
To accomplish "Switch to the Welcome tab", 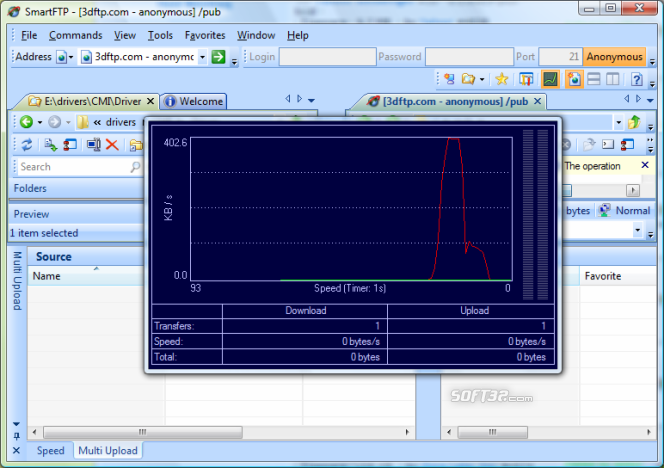I will coord(194,101).
